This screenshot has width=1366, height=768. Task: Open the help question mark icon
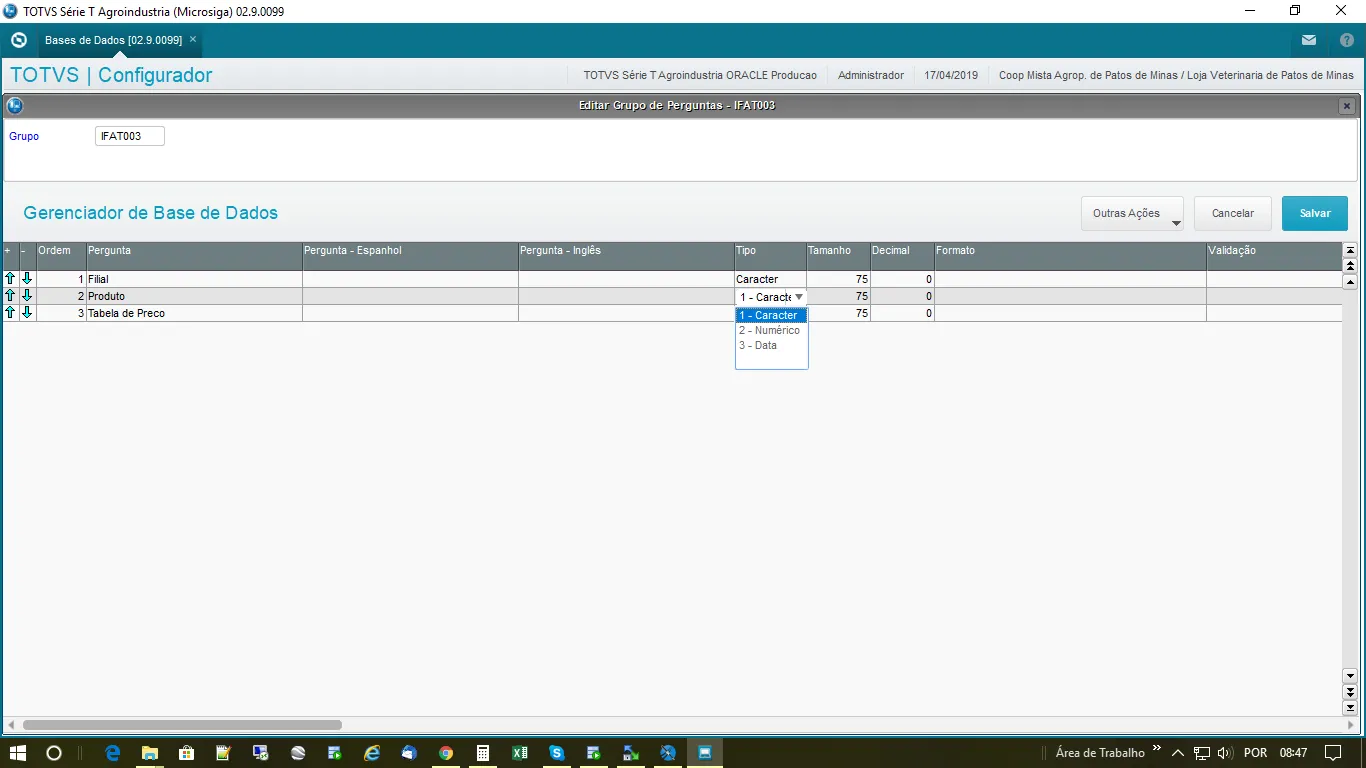click(x=1346, y=40)
